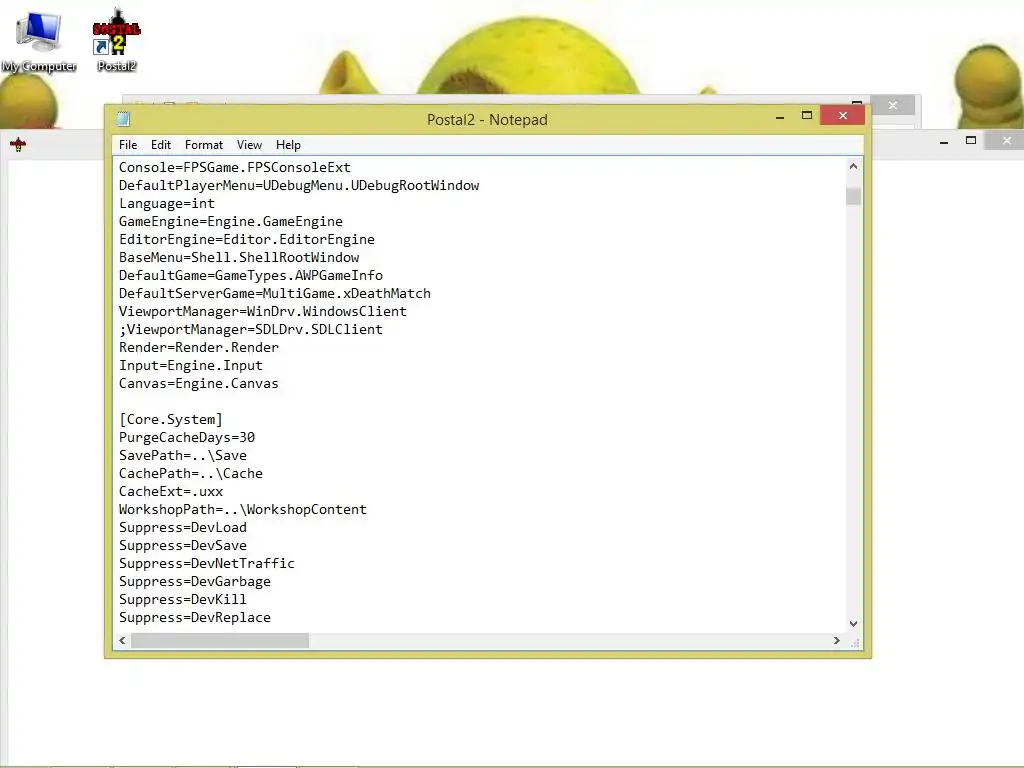Image resolution: width=1024 pixels, height=768 pixels.
Task: Click the vertical scrollbar down arrow
Action: tap(853, 624)
